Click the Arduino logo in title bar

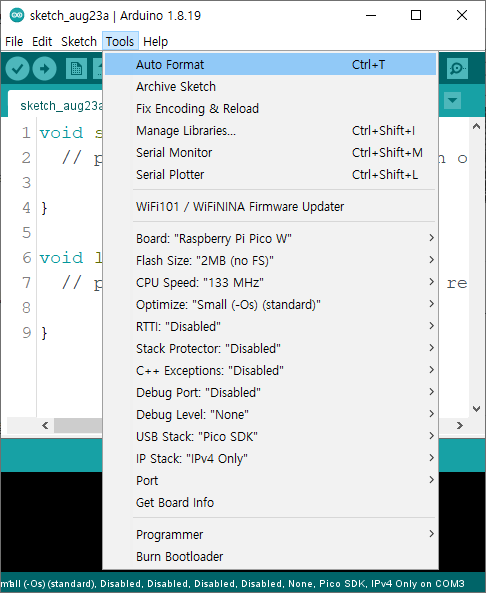(16, 16)
